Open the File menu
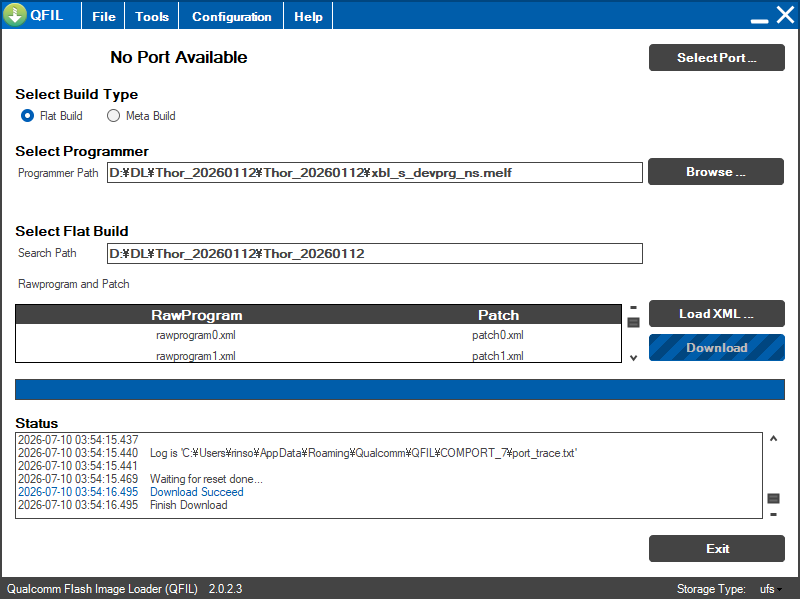Viewport: 800px width, 599px height. pyautogui.click(x=104, y=16)
